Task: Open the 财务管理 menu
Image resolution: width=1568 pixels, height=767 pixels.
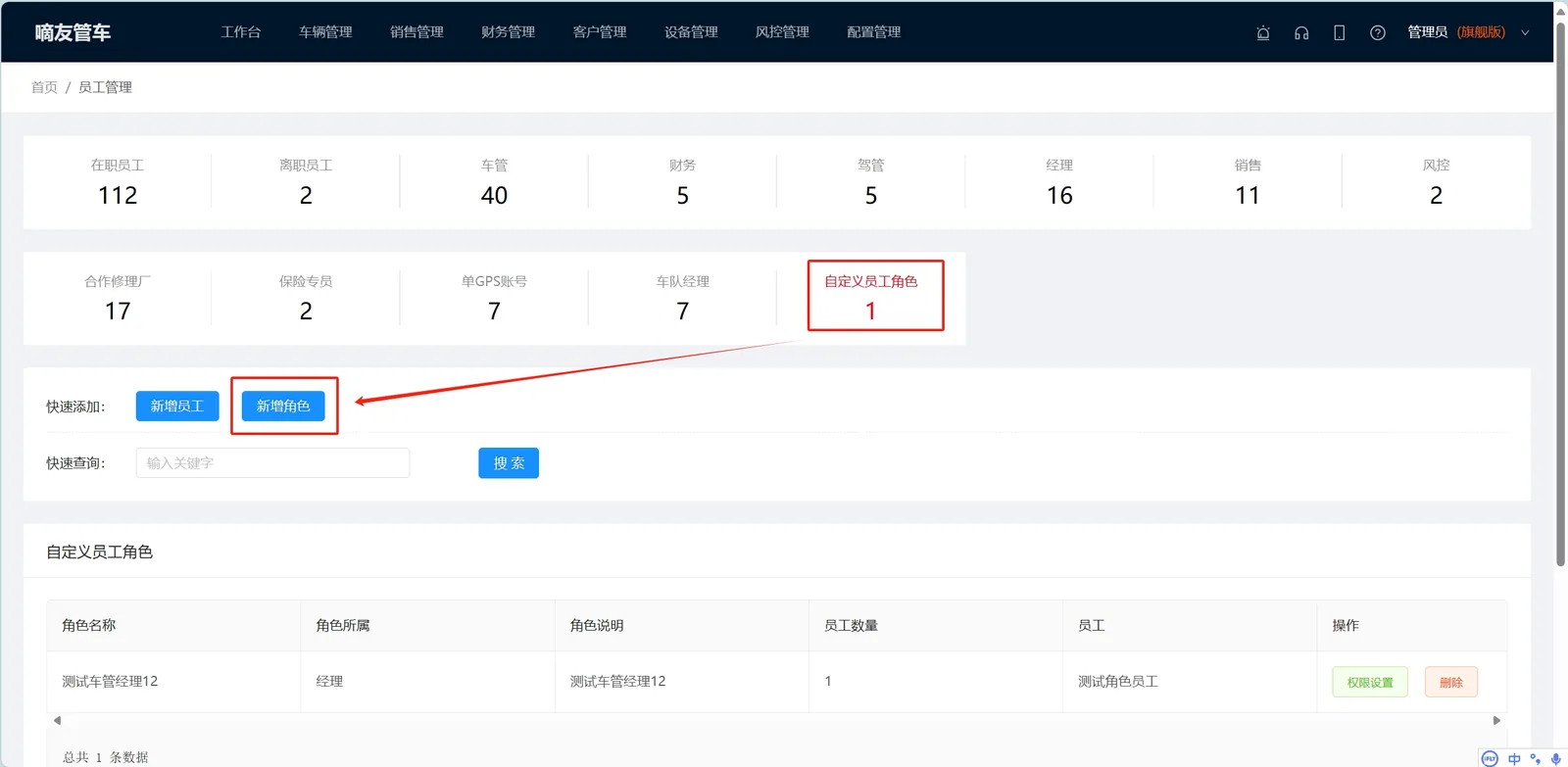Action: coord(508,31)
